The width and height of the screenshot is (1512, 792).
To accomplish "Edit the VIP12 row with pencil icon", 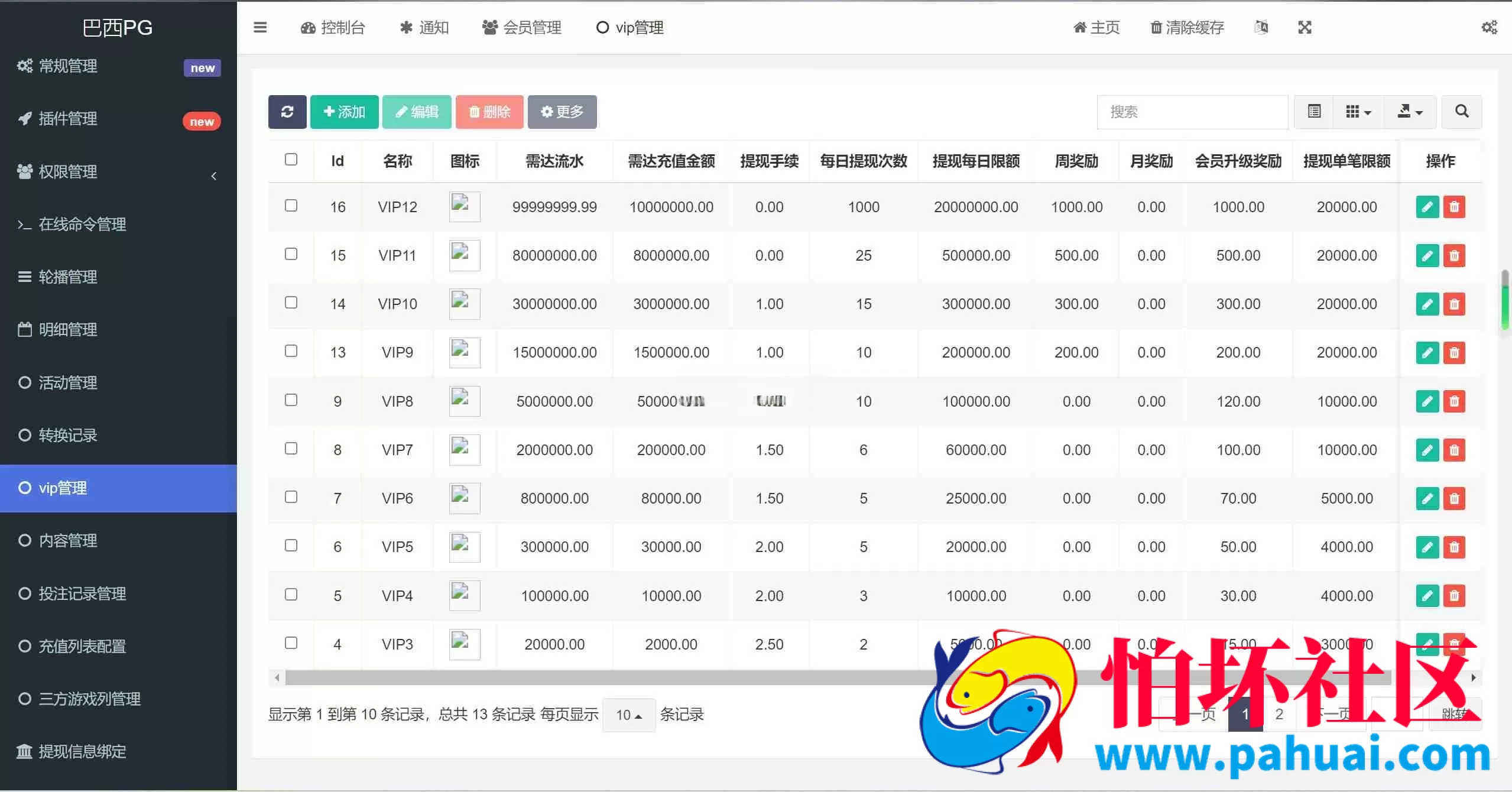I will click(x=1427, y=207).
